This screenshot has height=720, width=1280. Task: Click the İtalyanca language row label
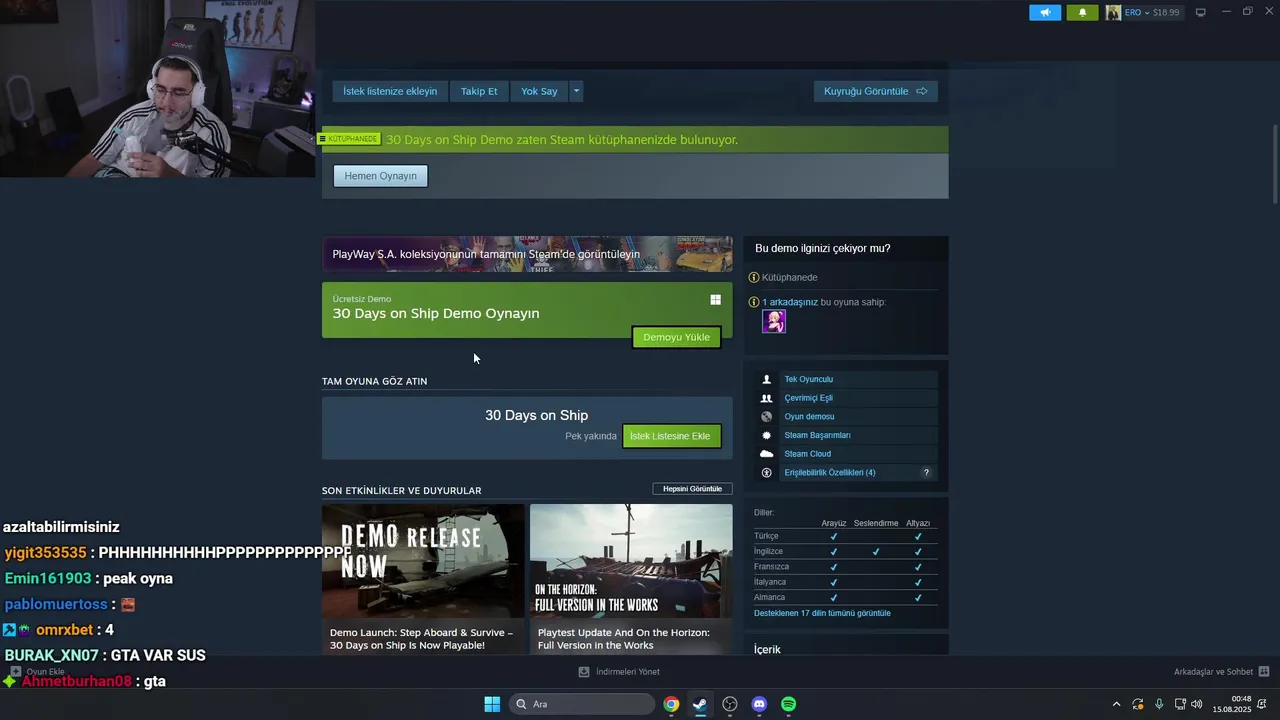click(x=770, y=582)
